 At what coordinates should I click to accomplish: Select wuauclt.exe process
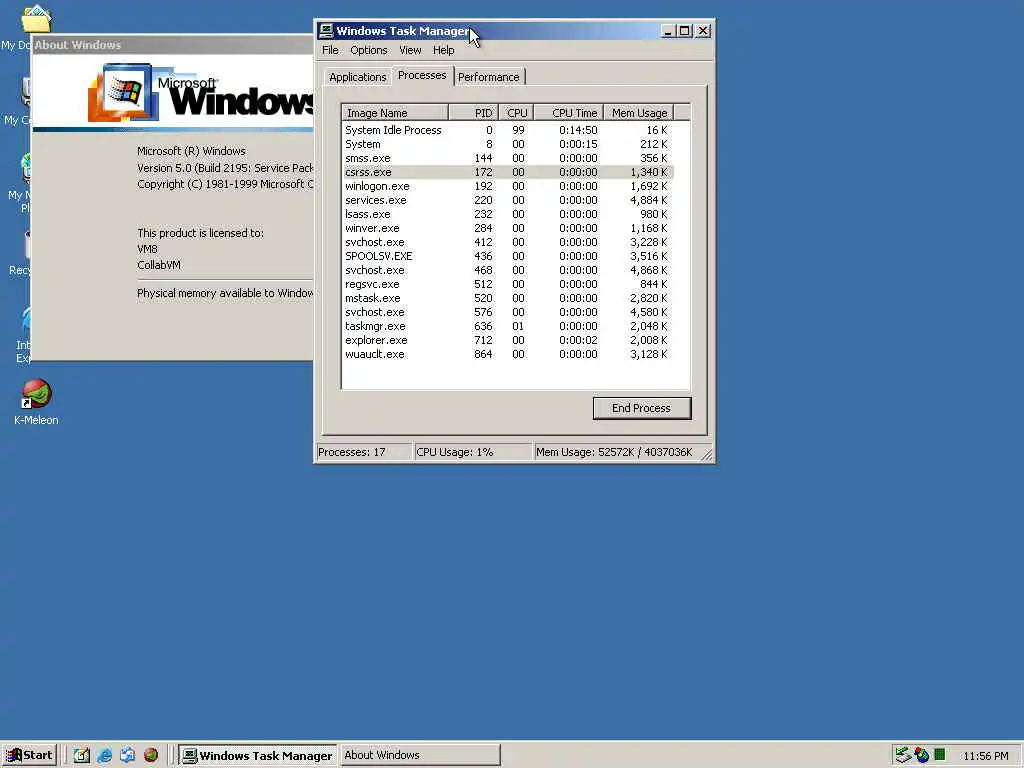click(x=507, y=355)
